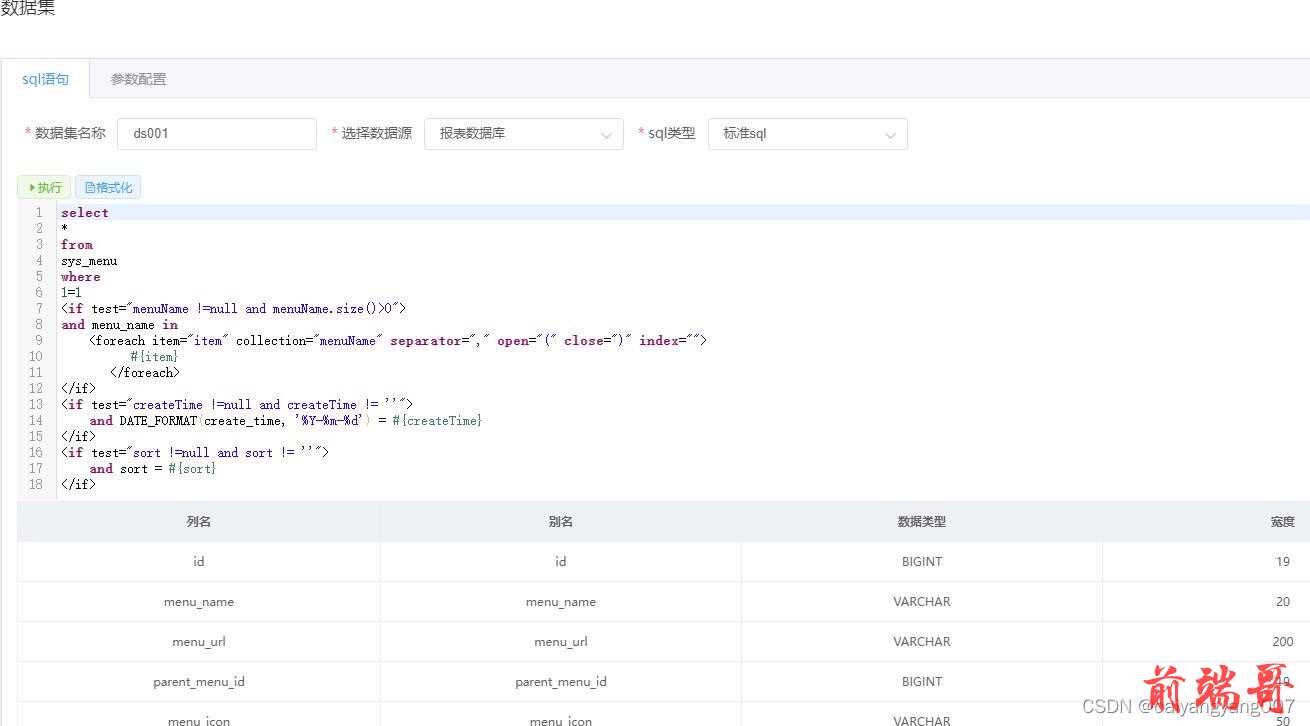
Task: Click VARCHAR type in the menu_url row
Action: [x=921, y=642]
